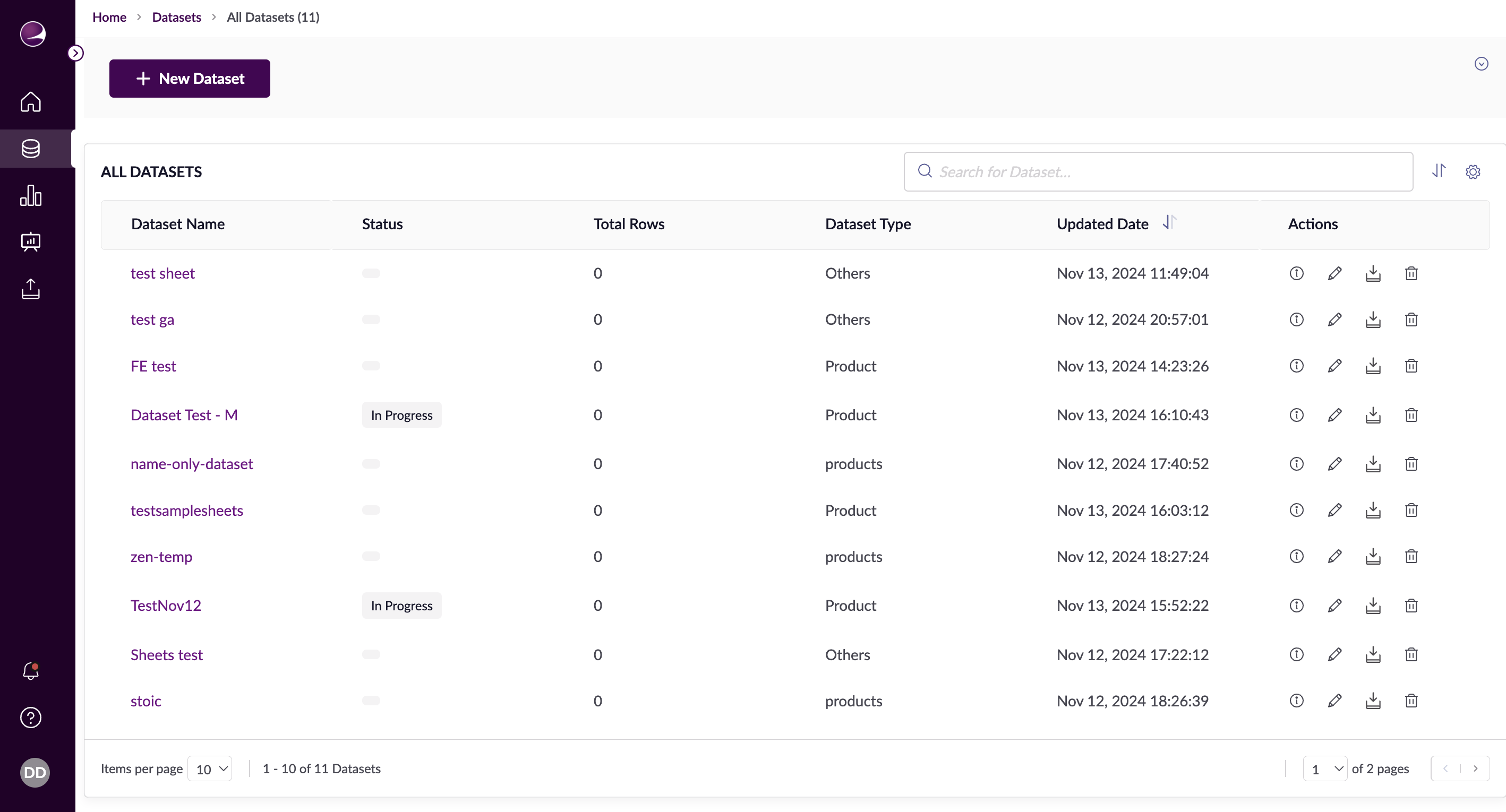Open the page number dropdown
This screenshot has width=1506, height=812.
pos(1325,769)
